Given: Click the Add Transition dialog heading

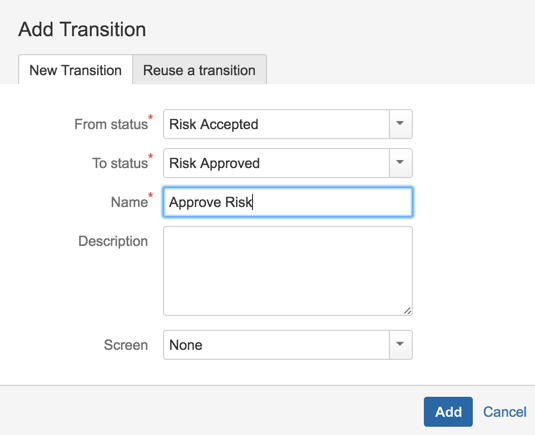Looking at the screenshot, I should (x=82, y=29).
